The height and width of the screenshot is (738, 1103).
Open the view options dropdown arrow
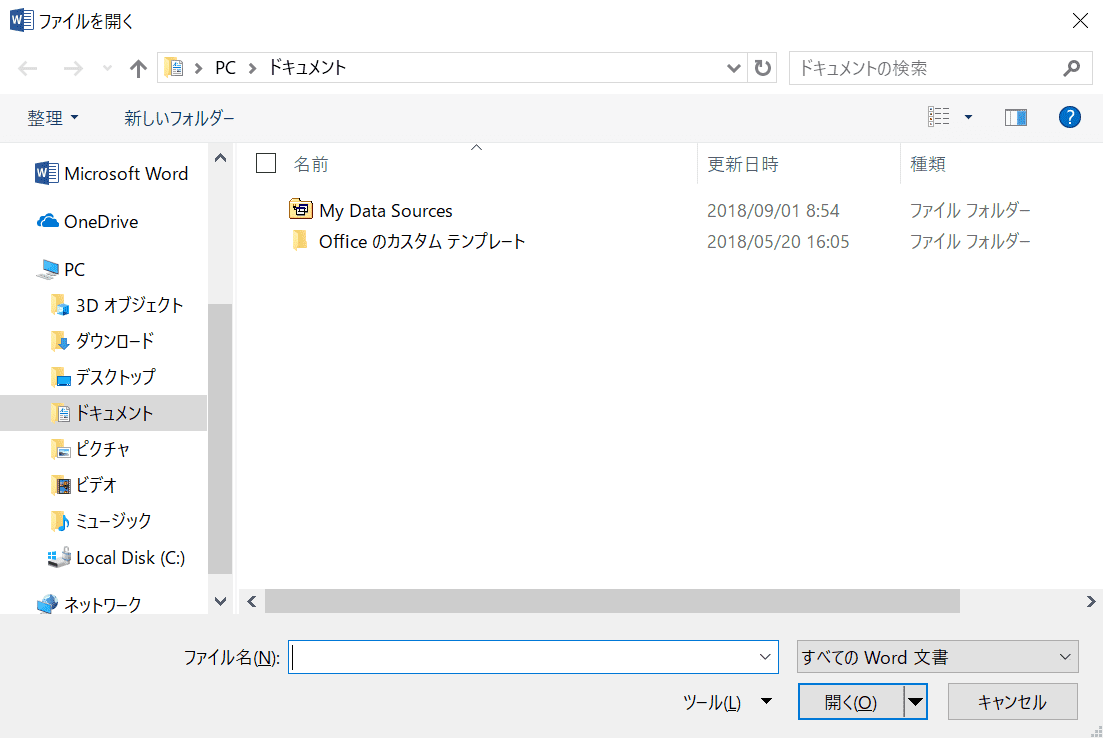[x=968, y=117]
